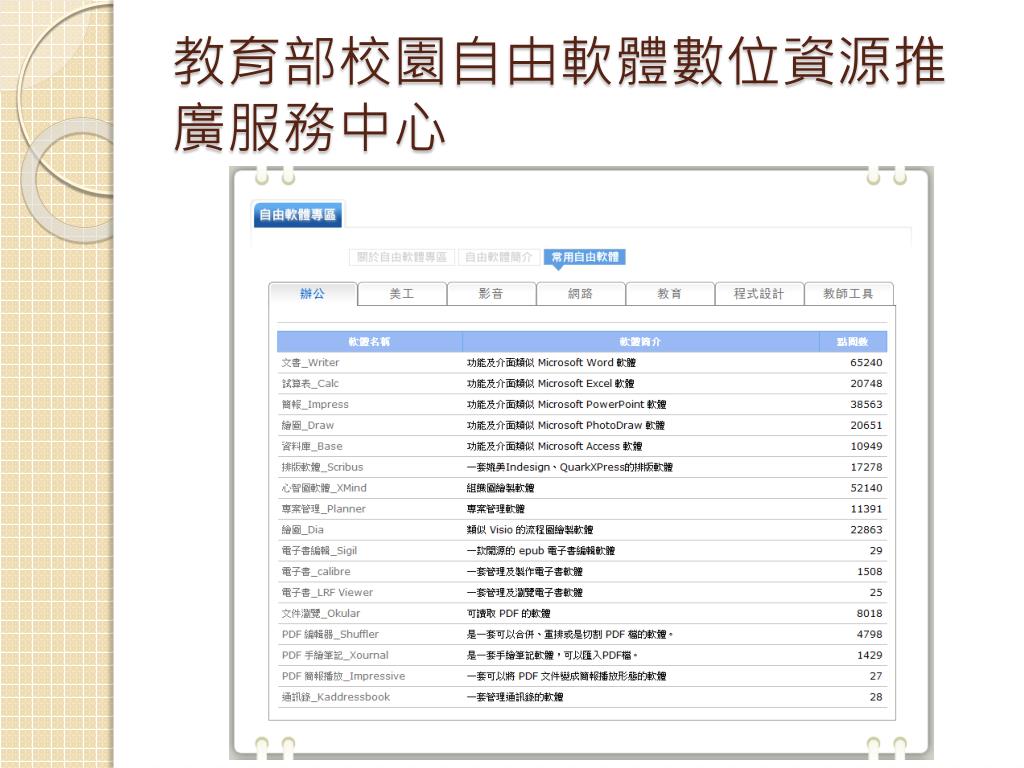The width and height of the screenshot is (1024, 768).
Task: Click the 可讀取 PDF 的軟體 description
Action: 508,613
